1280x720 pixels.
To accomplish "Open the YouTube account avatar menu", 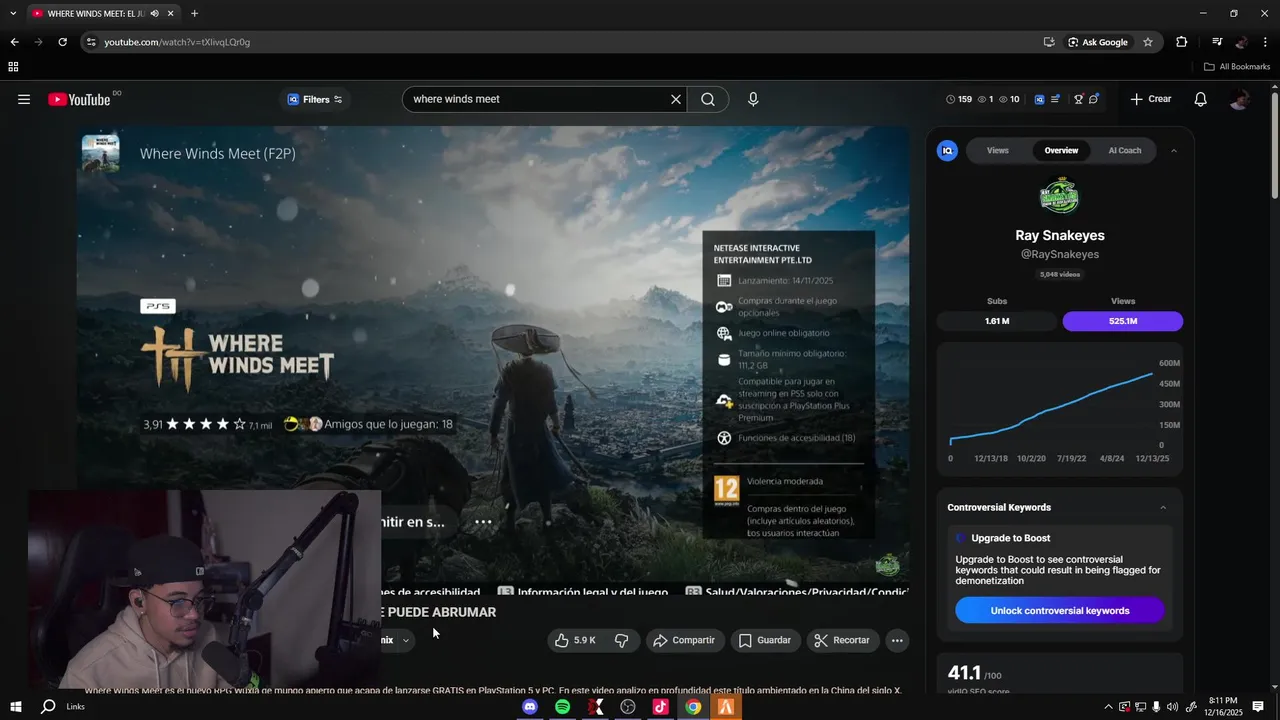I will click(1240, 99).
